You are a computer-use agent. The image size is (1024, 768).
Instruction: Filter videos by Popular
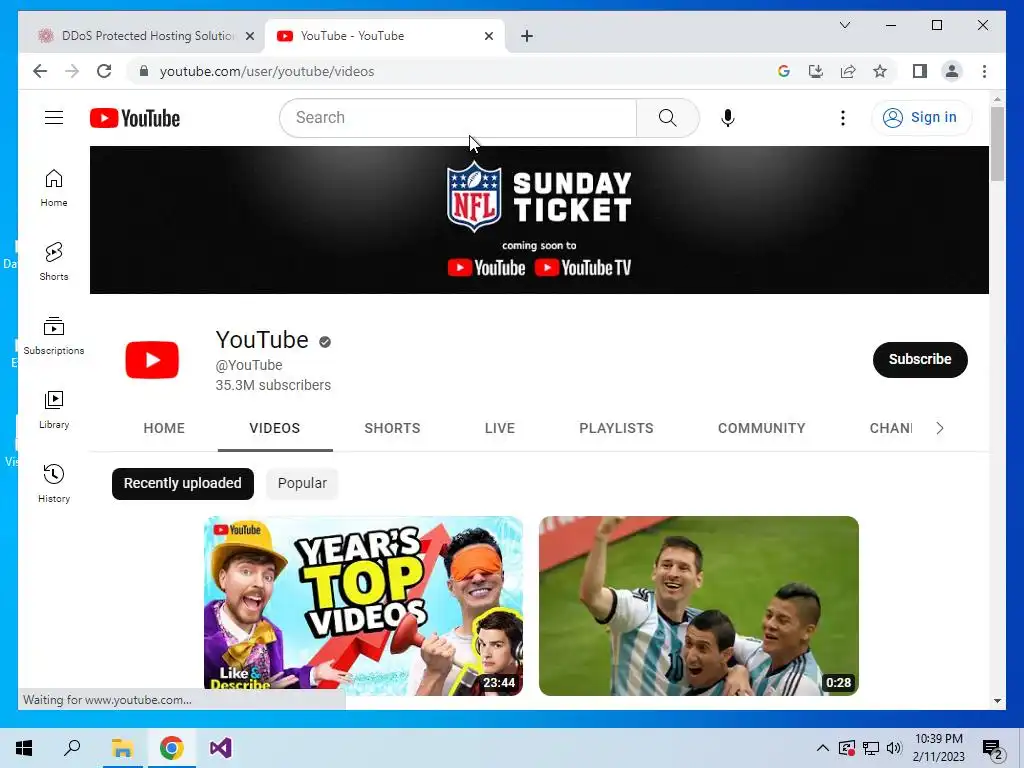[302, 483]
